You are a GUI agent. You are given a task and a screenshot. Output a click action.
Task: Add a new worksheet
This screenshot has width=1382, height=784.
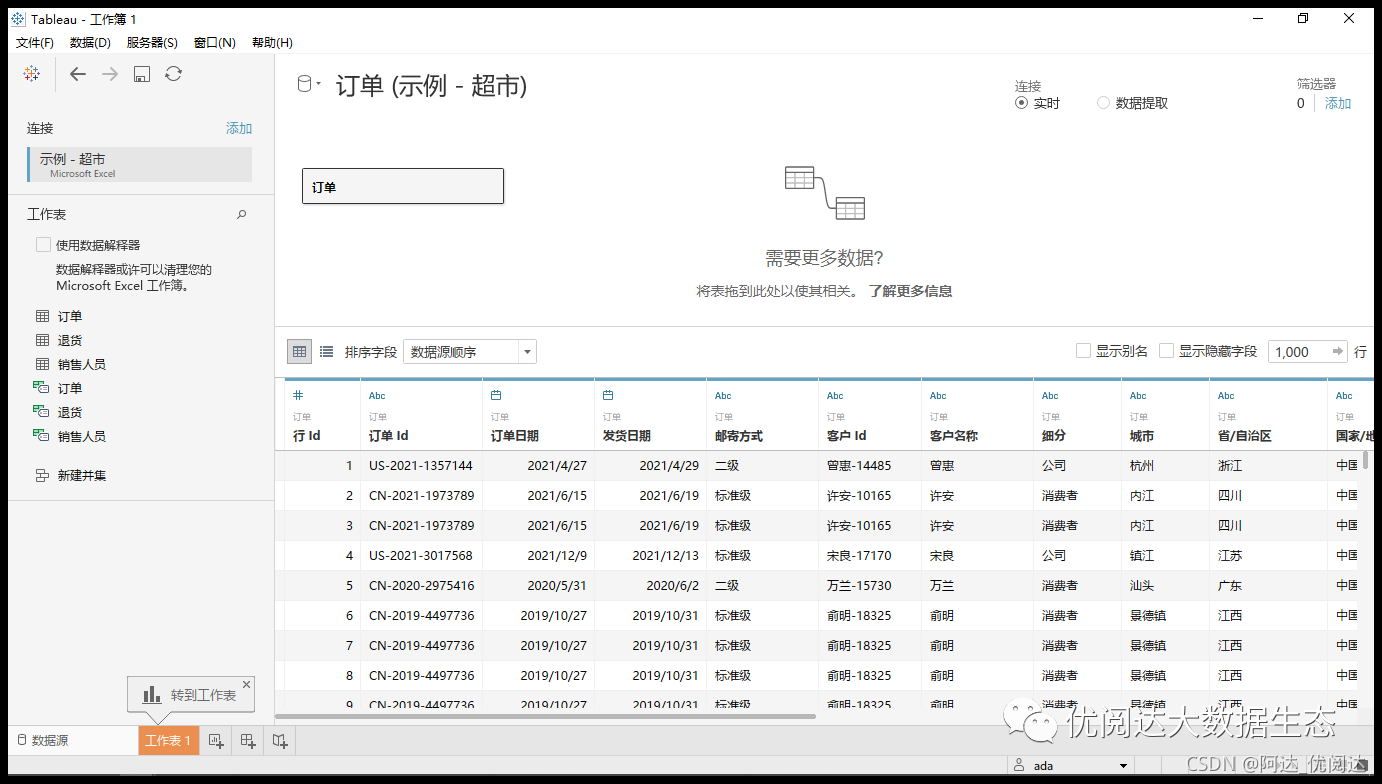pos(215,741)
